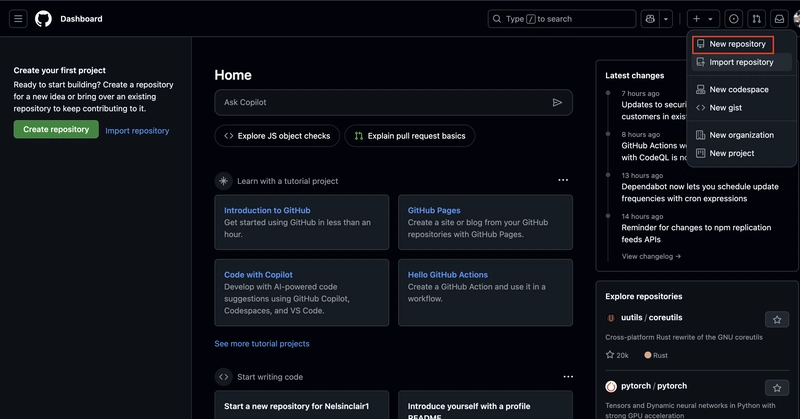Click the Dashboard title in the header
800x419 pixels.
pos(81,19)
